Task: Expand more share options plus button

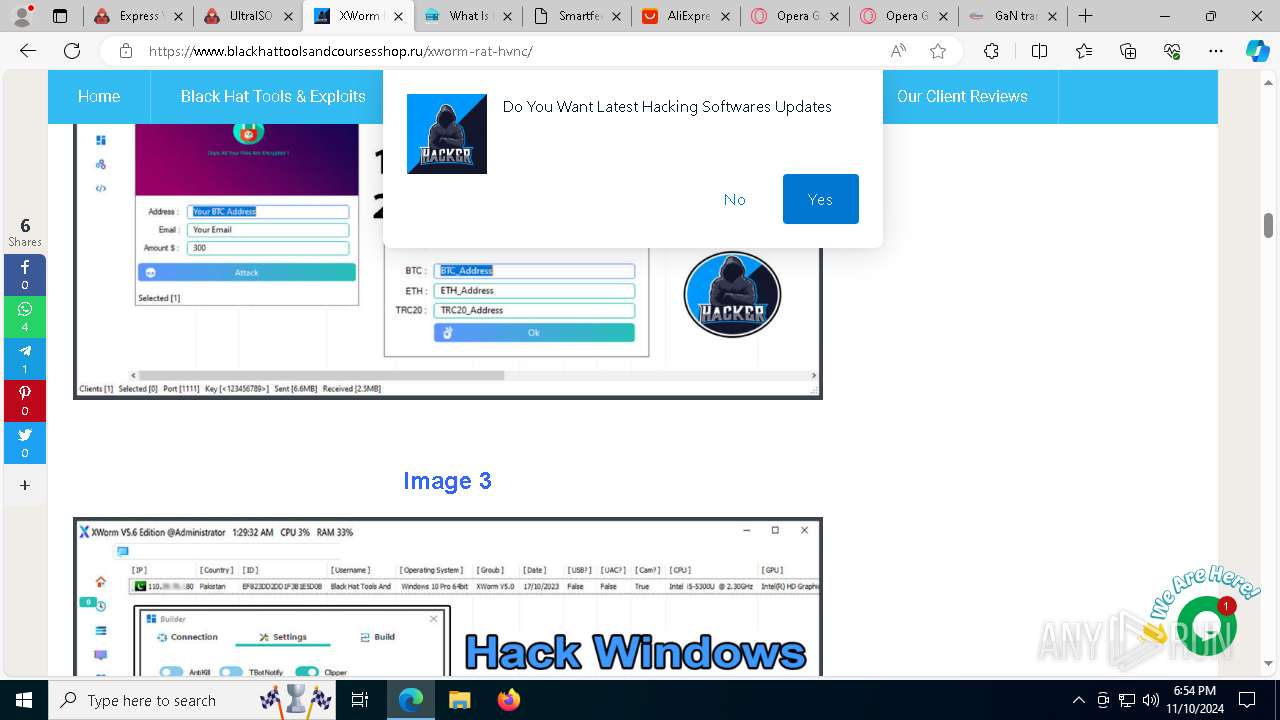Action: click(25, 485)
